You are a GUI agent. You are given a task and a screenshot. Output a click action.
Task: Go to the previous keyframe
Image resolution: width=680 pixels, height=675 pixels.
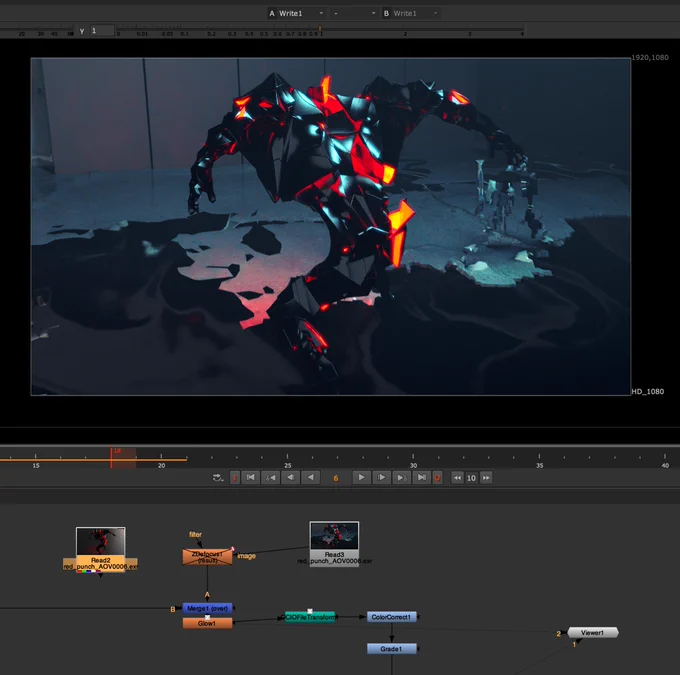(x=271, y=478)
